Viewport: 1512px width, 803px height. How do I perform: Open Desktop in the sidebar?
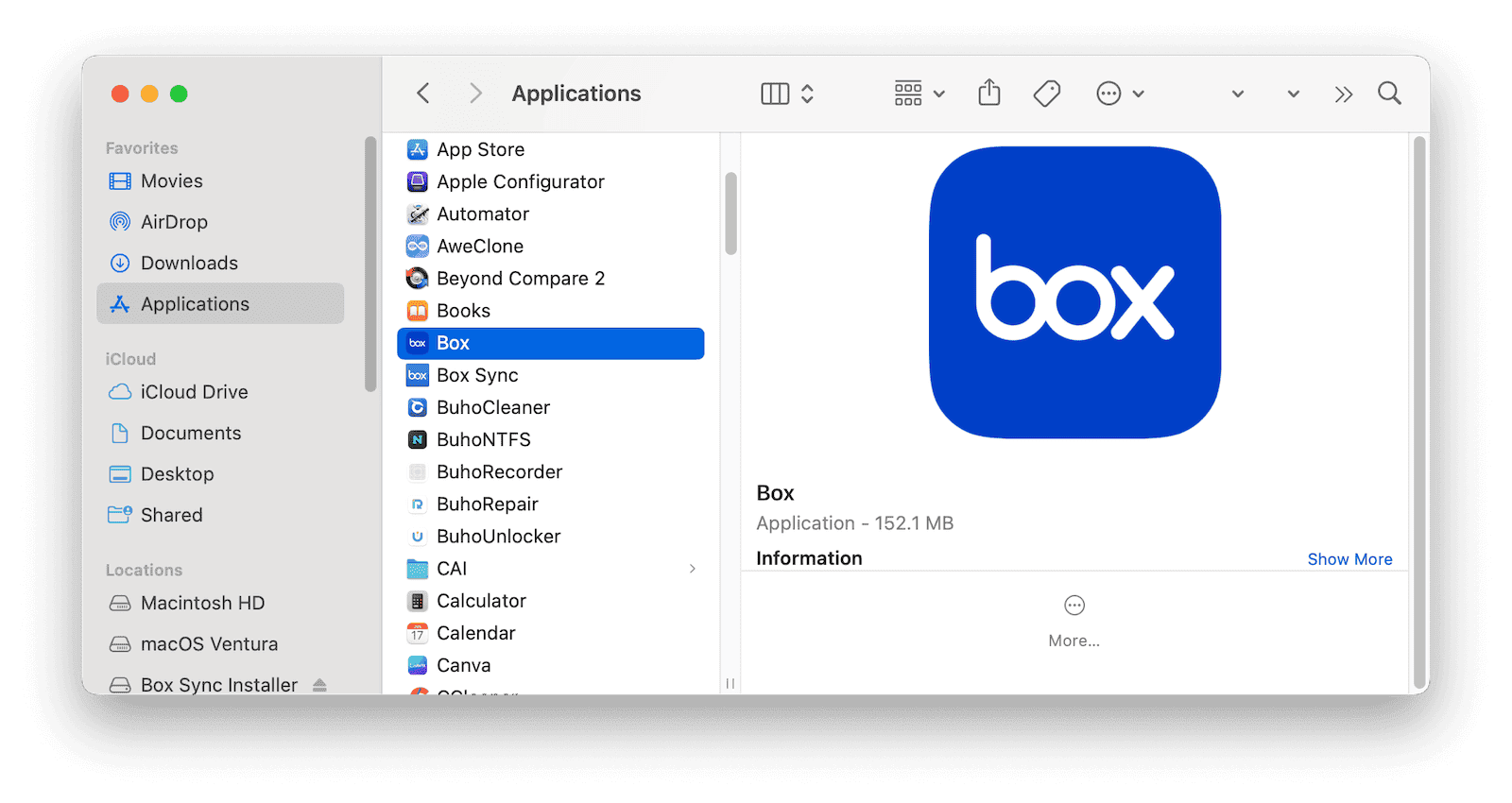point(220,474)
